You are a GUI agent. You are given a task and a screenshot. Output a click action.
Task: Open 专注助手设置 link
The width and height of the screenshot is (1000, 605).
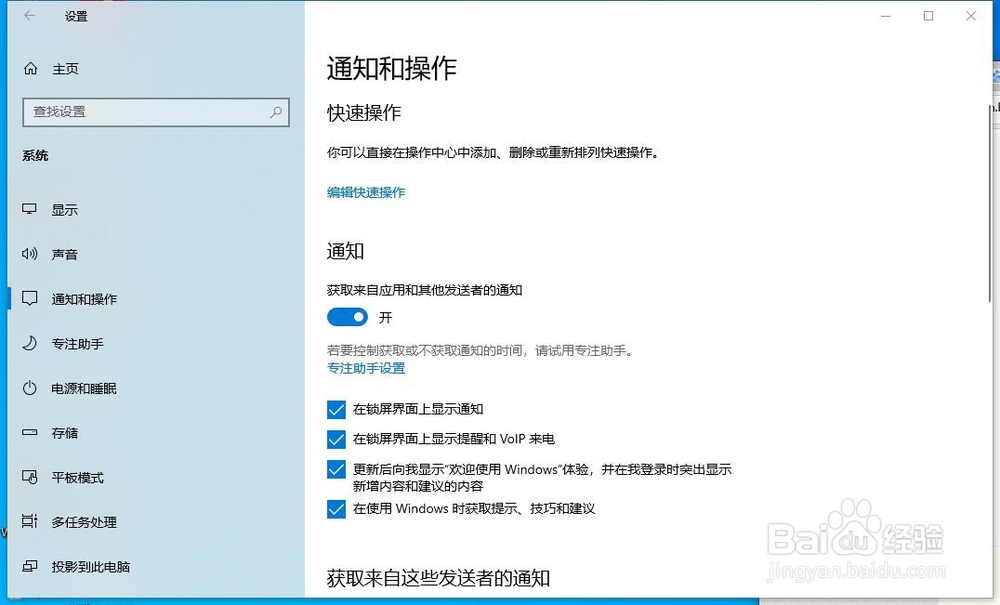(365, 368)
